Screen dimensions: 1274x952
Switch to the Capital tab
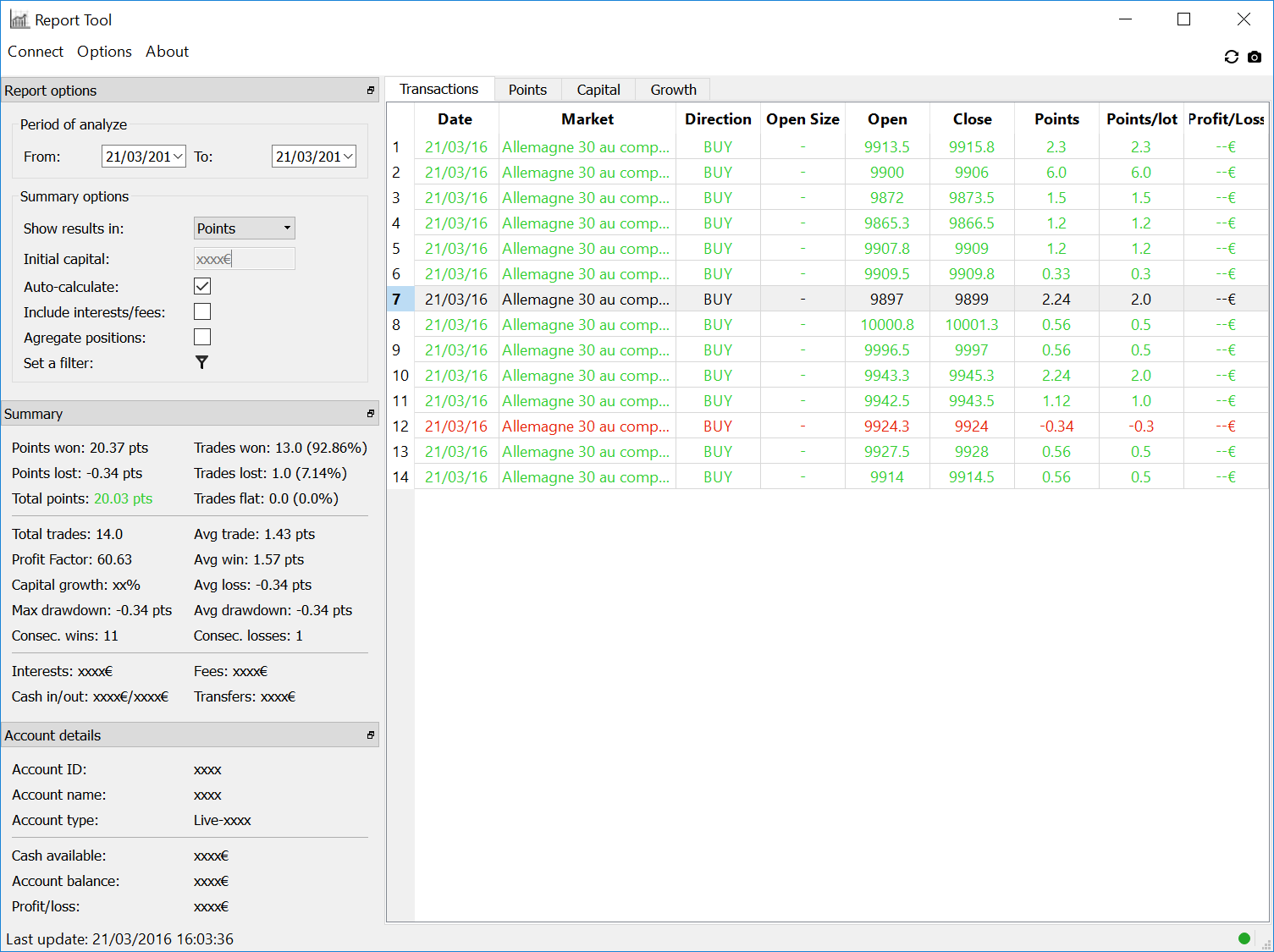598,90
